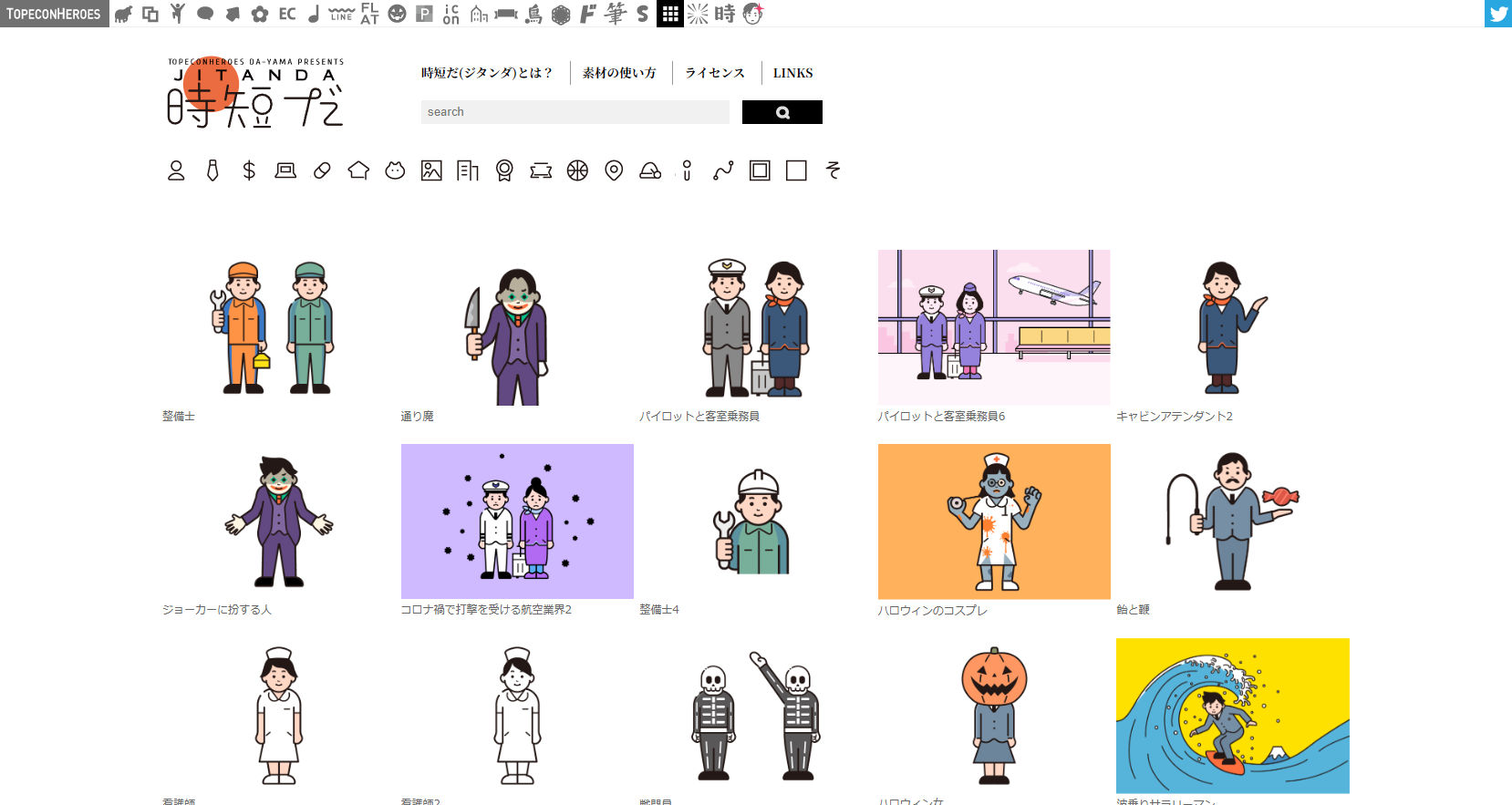Viewport: 1512px width, 805px height.
Task: Open the ライセンス menu item
Action: (x=715, y=73)
